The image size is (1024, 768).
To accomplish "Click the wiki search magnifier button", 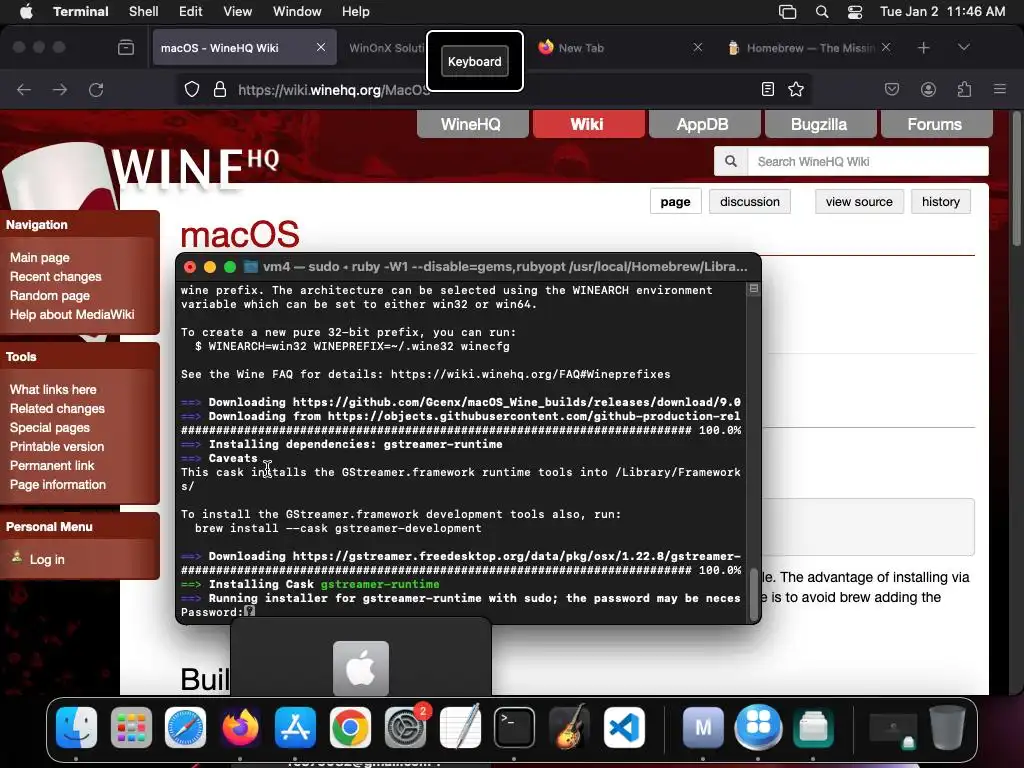I will click(x=731, y=161).
